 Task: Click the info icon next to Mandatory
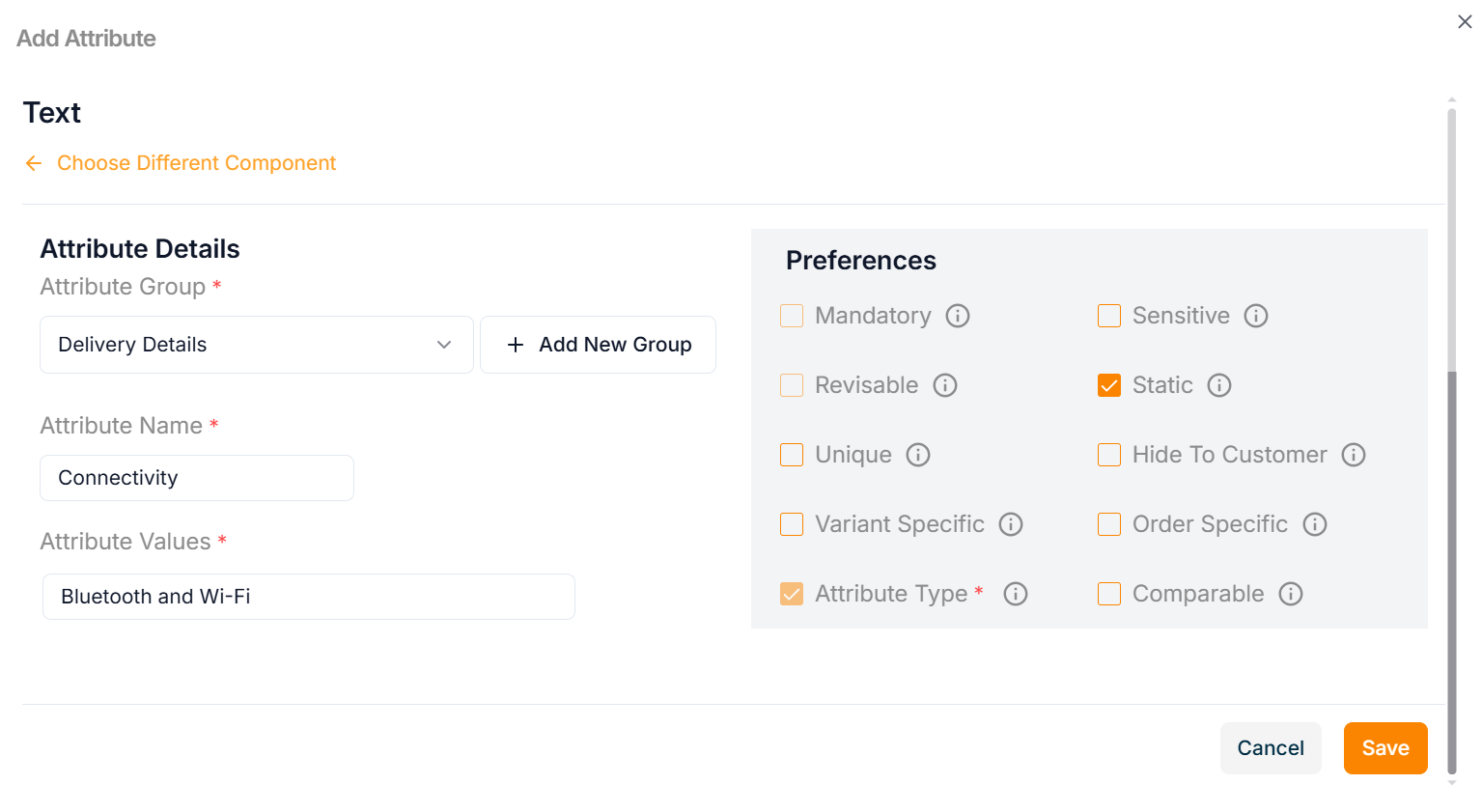[x=957, y=316]
